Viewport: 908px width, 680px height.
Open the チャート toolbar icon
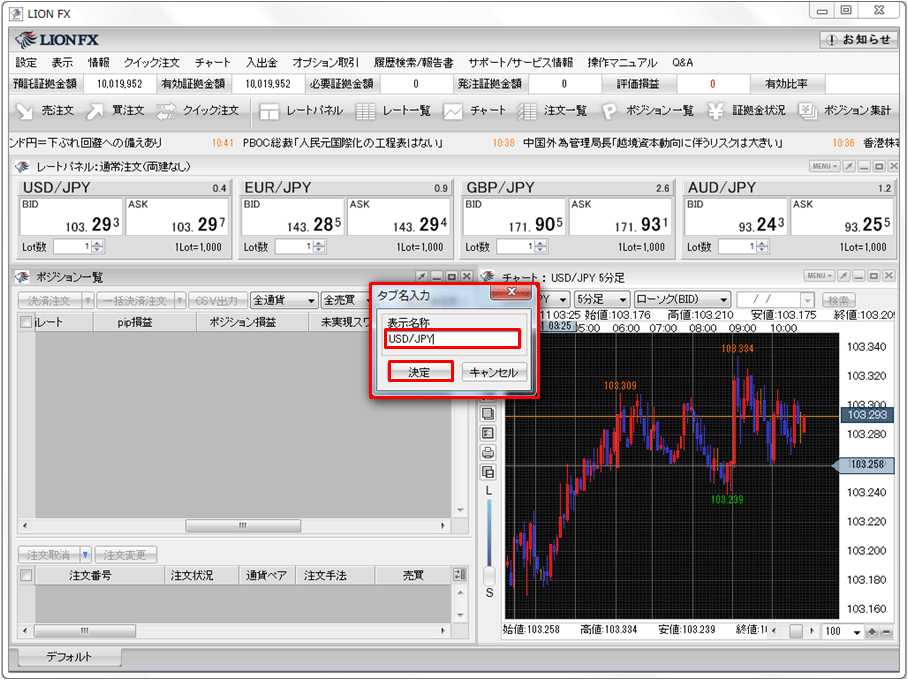pos(453,111)
